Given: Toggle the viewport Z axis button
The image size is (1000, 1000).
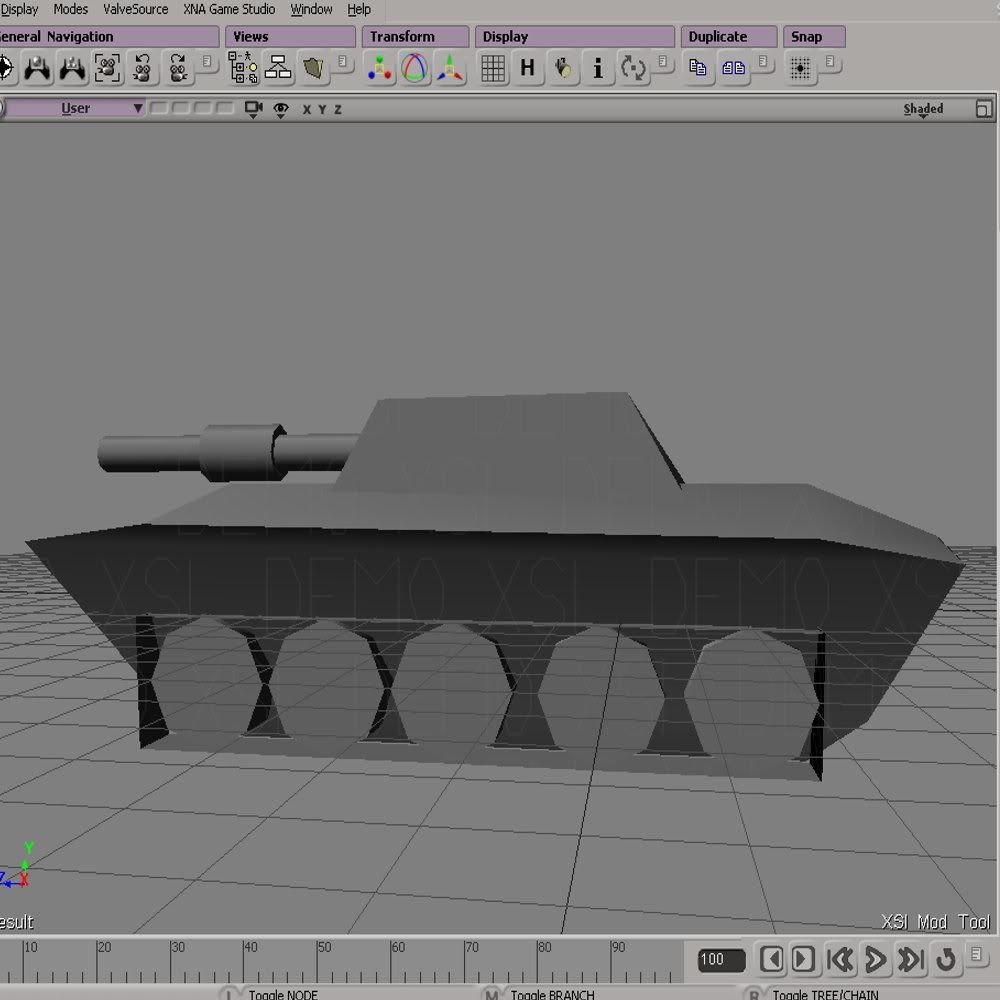Looking at the screenshot, I should pos(338,110).
